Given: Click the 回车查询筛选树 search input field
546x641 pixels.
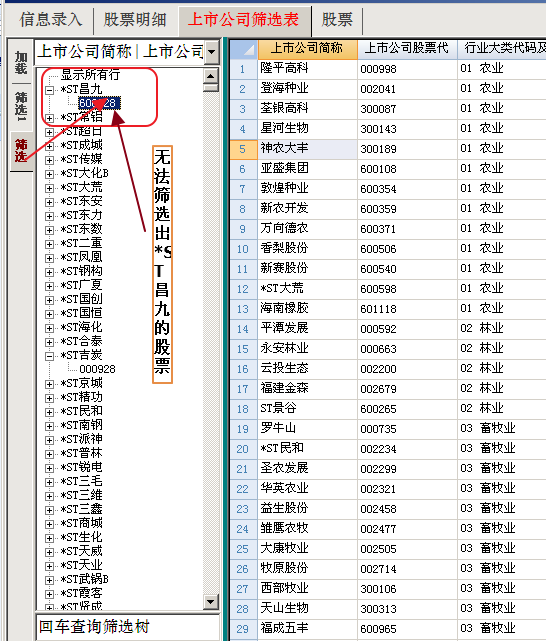Looking at the screenshot, I should (x=128, y=627).
